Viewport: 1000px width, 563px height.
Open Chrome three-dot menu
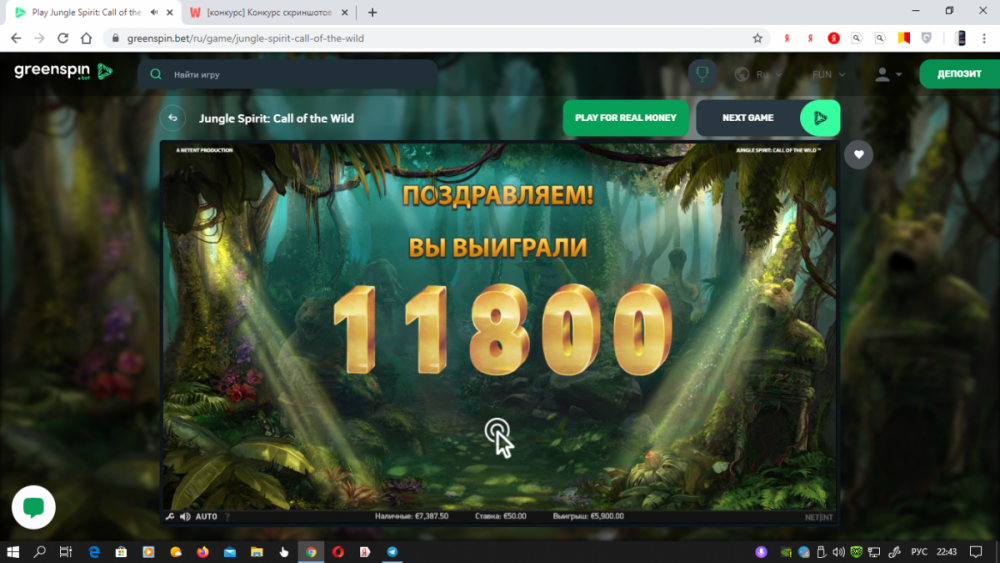point(984,38)
